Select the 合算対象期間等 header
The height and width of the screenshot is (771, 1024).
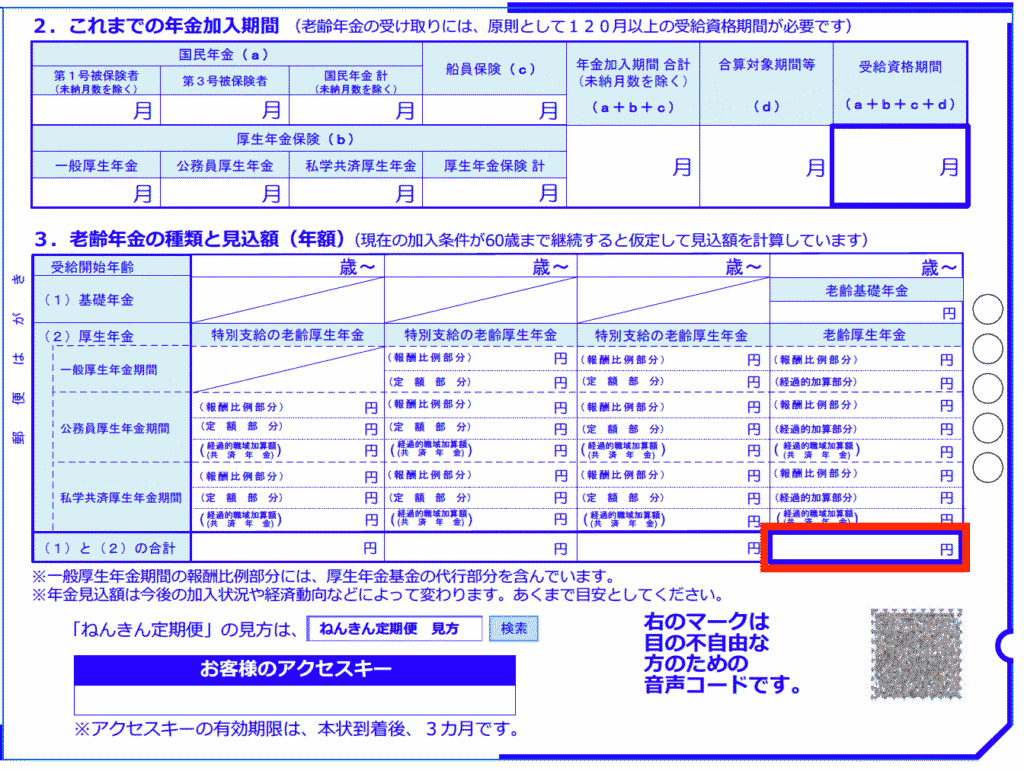point(766,84)
